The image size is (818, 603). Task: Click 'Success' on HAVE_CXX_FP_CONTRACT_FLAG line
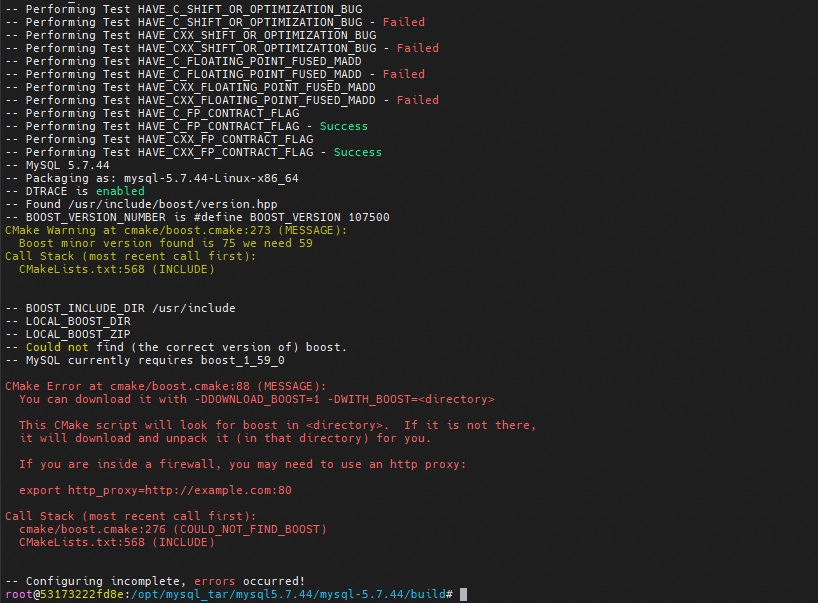358,153
